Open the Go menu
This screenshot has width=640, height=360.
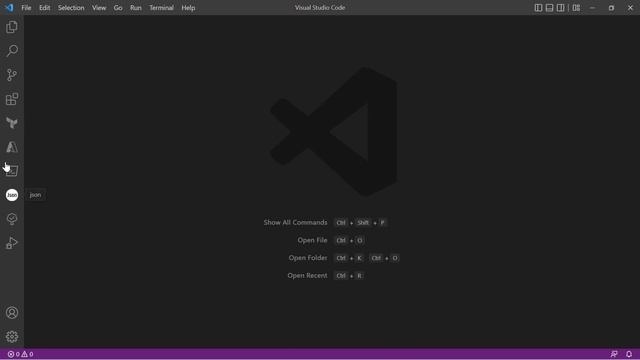118,8
